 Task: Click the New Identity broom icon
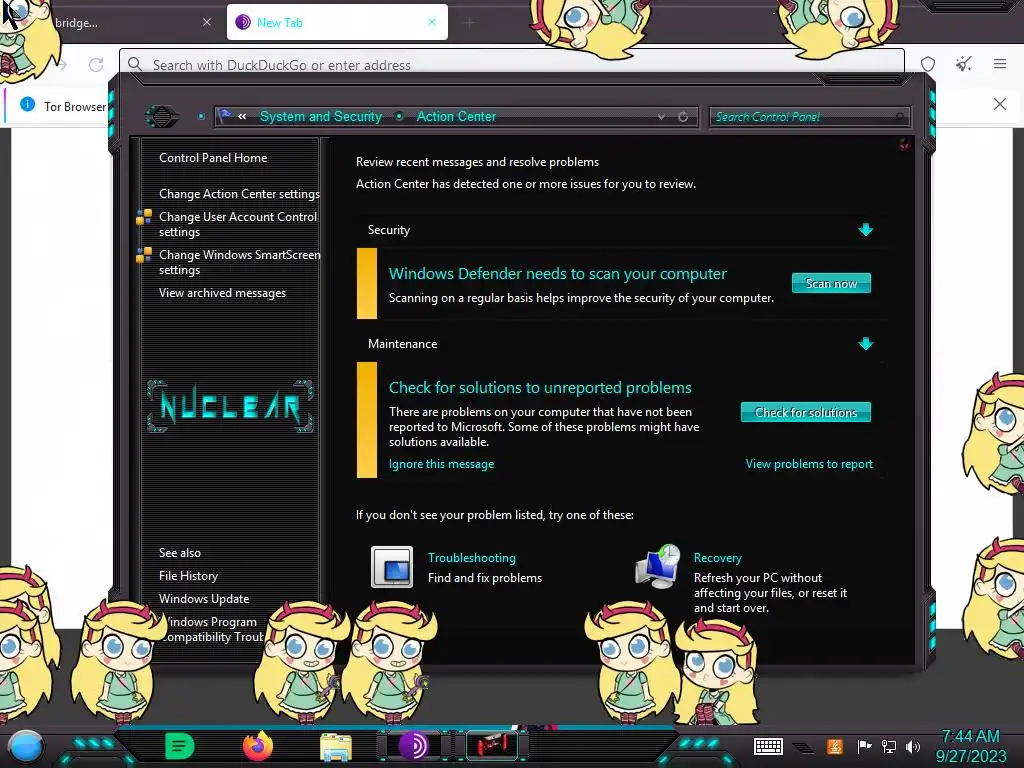tap(963, 64)
